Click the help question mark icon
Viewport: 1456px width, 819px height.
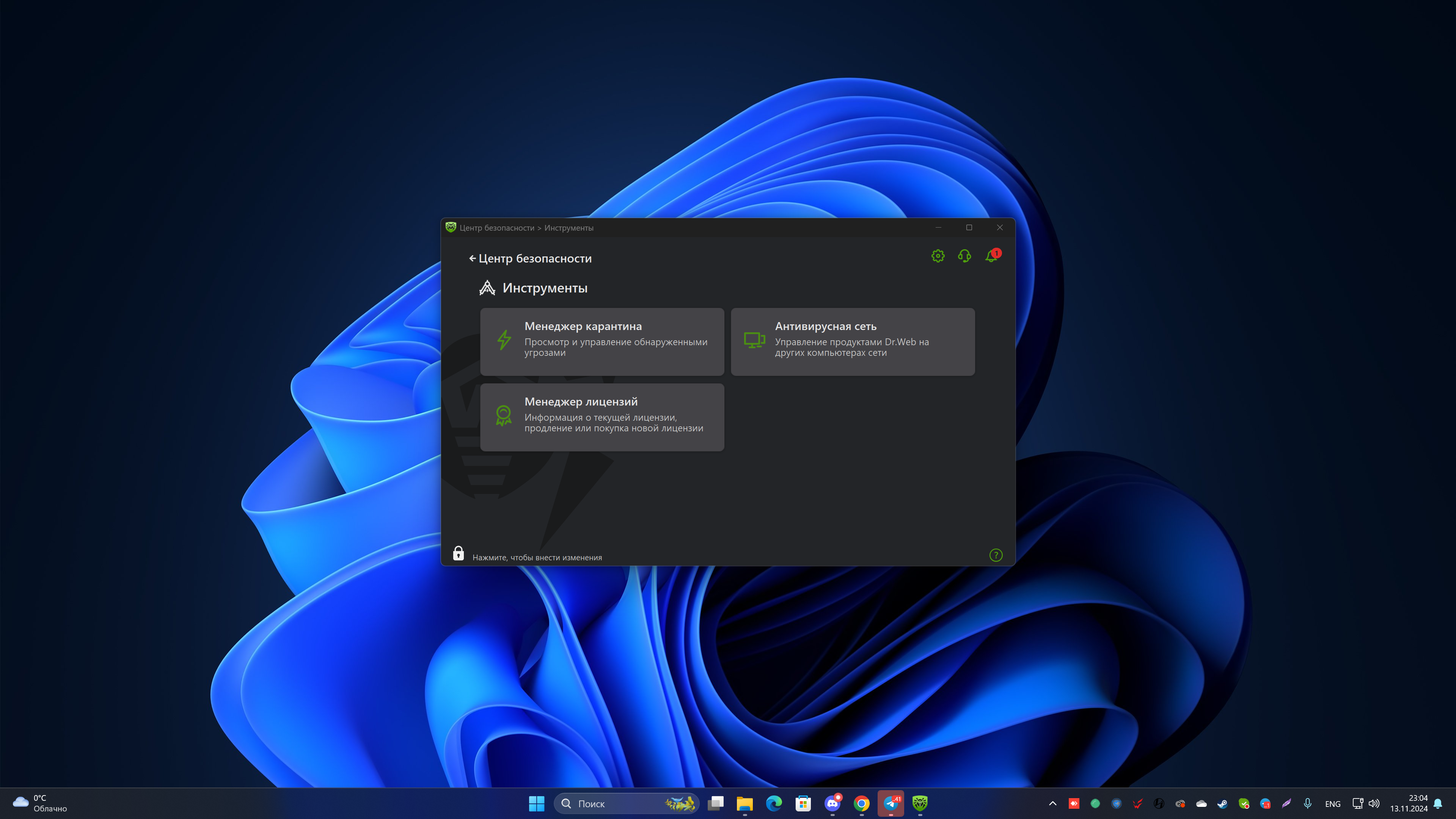pyautogui.click(x=996, y=555)
